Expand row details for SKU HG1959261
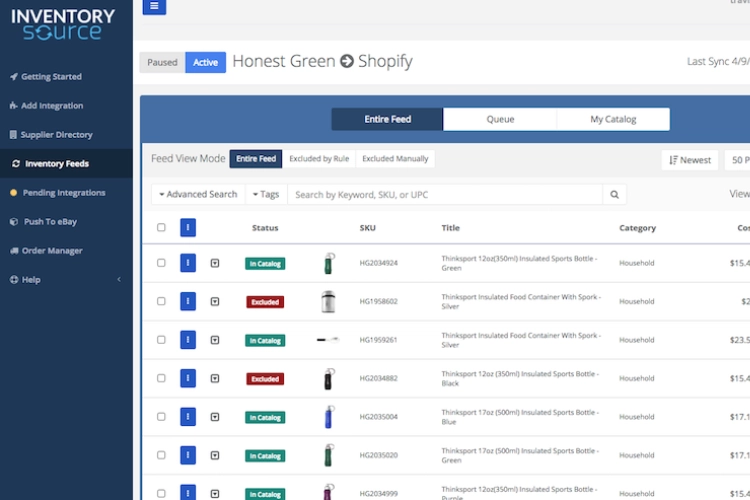Image resolution: width=750 pixels, height=500 pixels. (215, 340)
